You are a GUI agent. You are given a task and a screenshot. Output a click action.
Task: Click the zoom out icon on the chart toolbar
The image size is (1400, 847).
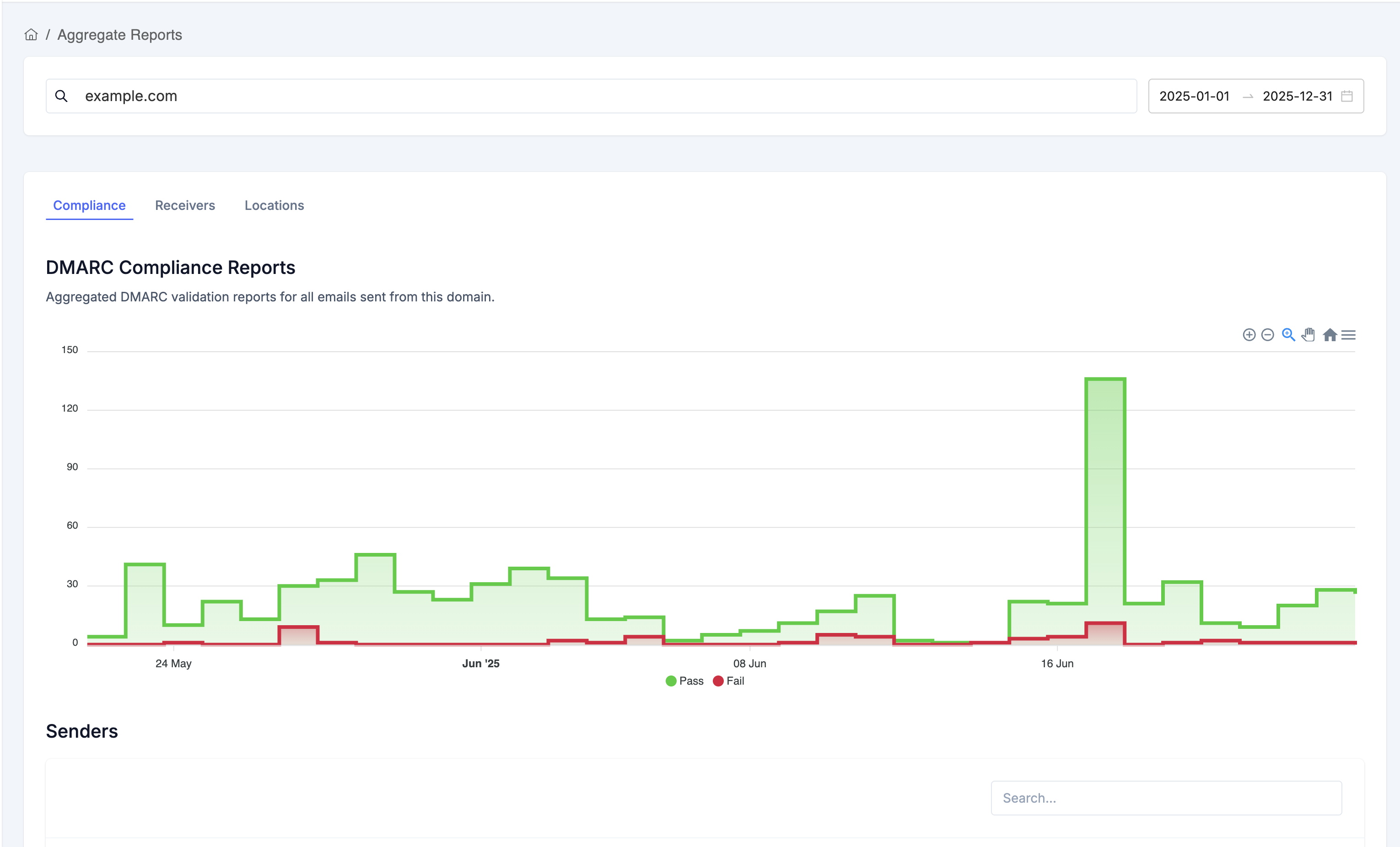click(1268, 335)
